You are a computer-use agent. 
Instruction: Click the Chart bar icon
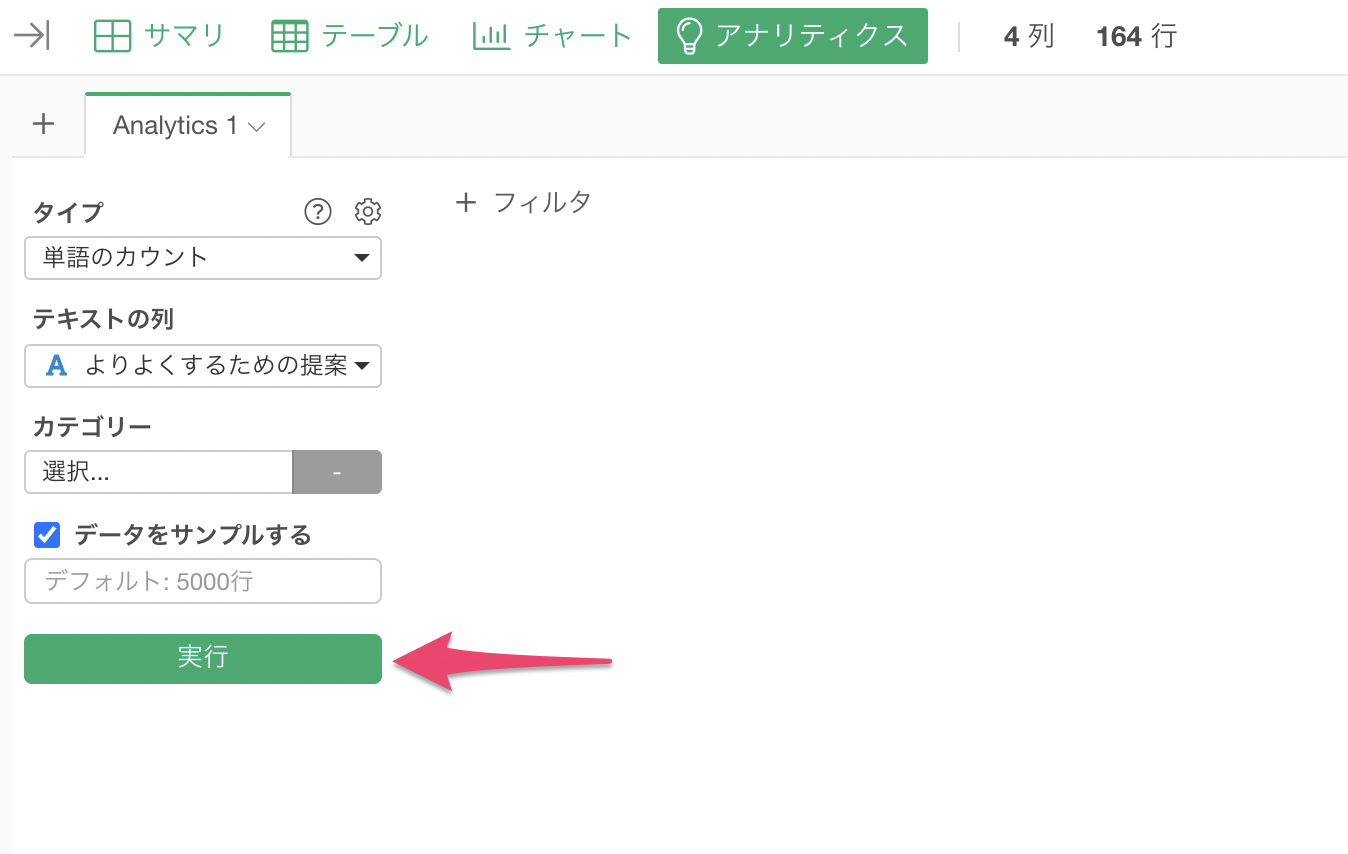(x=491, y=36)
